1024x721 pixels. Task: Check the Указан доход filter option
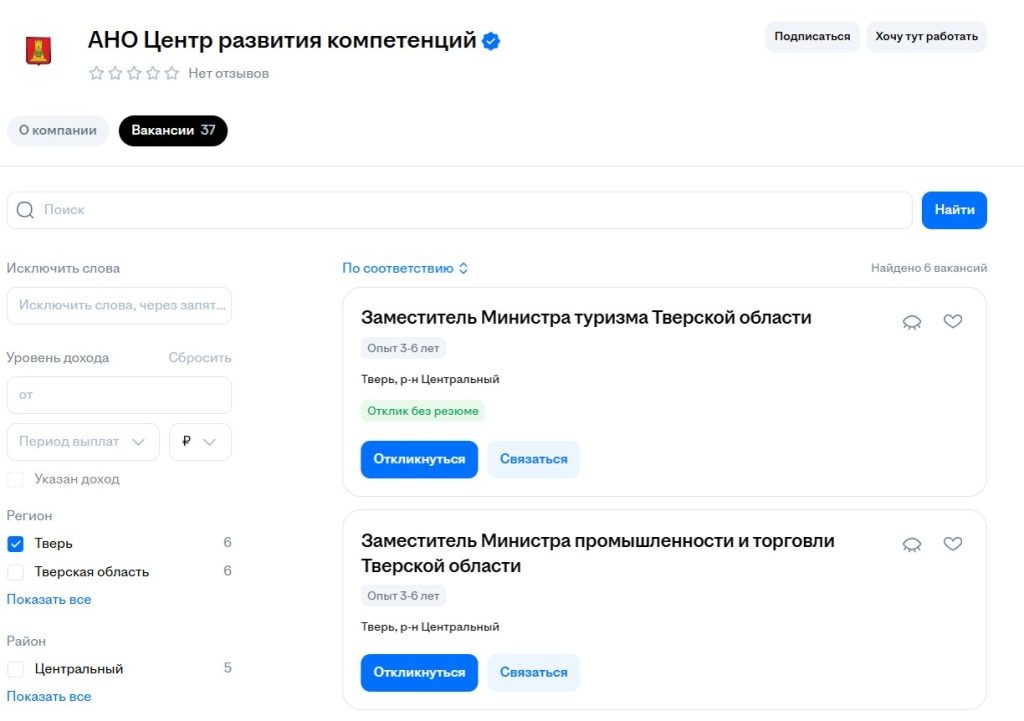coord(15,479)
